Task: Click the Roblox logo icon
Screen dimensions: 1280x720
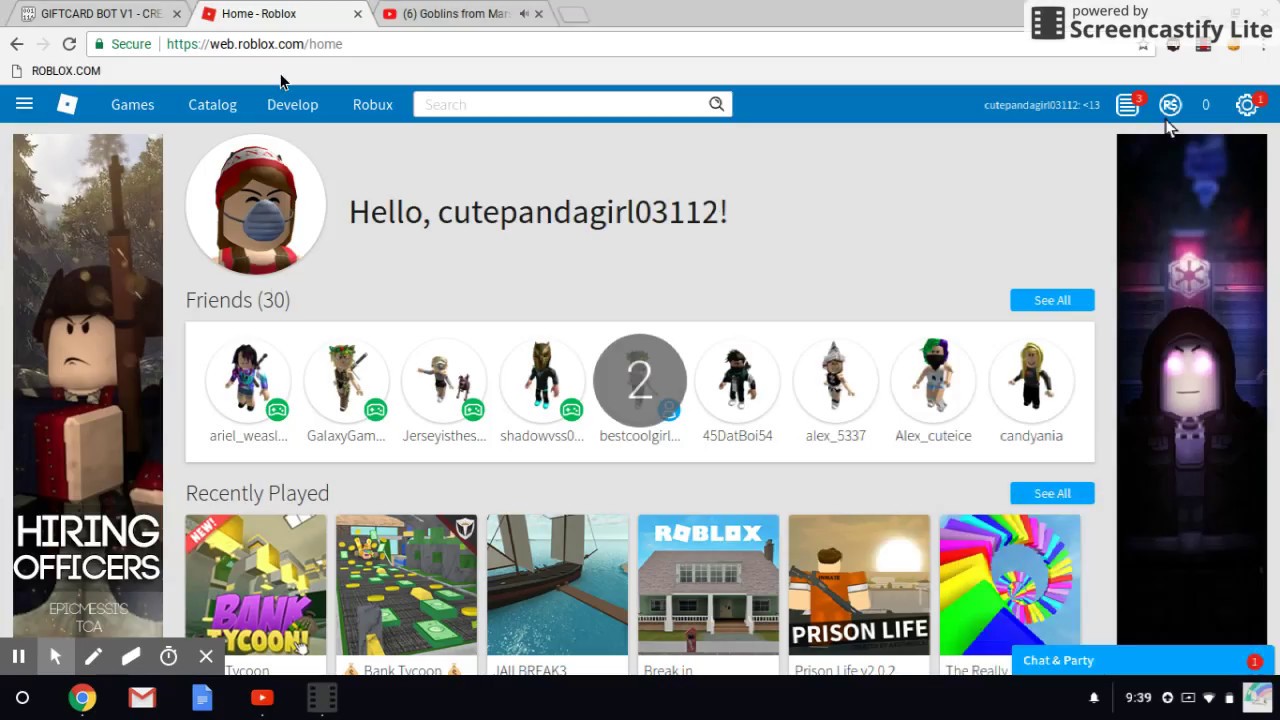Action: click(67, 104)
